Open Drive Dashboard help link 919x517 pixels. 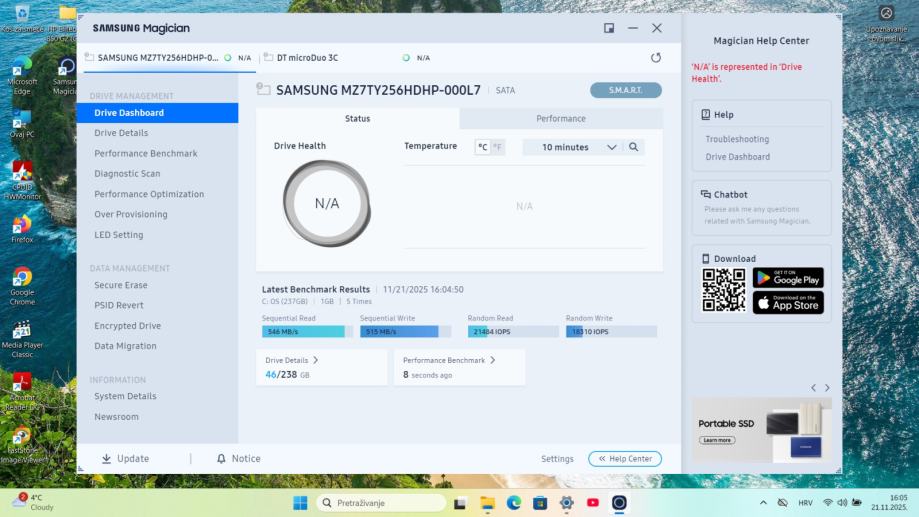[x=738, y=157]
